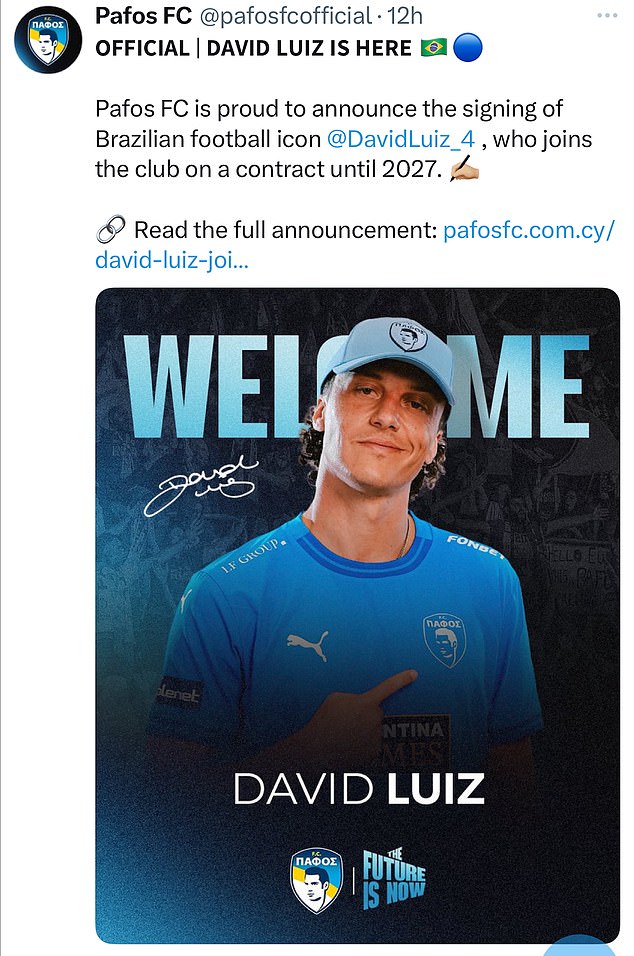Click the Pafos FC shield logo below the player name
This screenshot has height=956, width=634.
[317, 879]
